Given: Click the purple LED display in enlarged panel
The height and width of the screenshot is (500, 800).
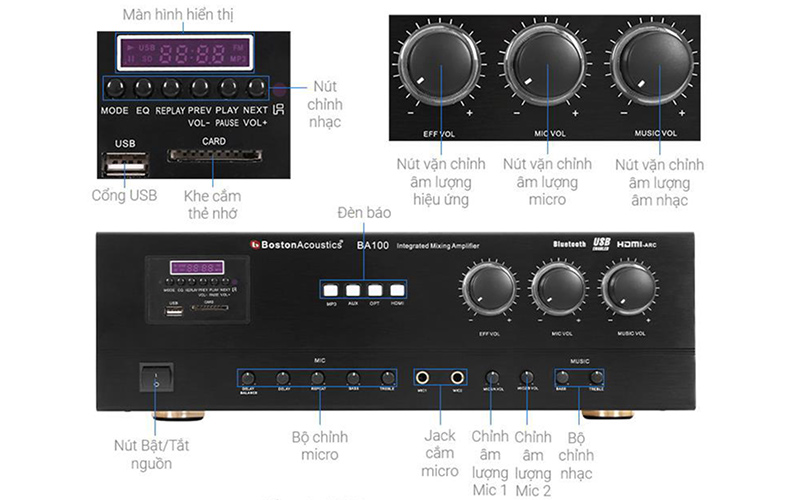Looking at the screenshot, I should pyautogui.click(x=183, y=52).
